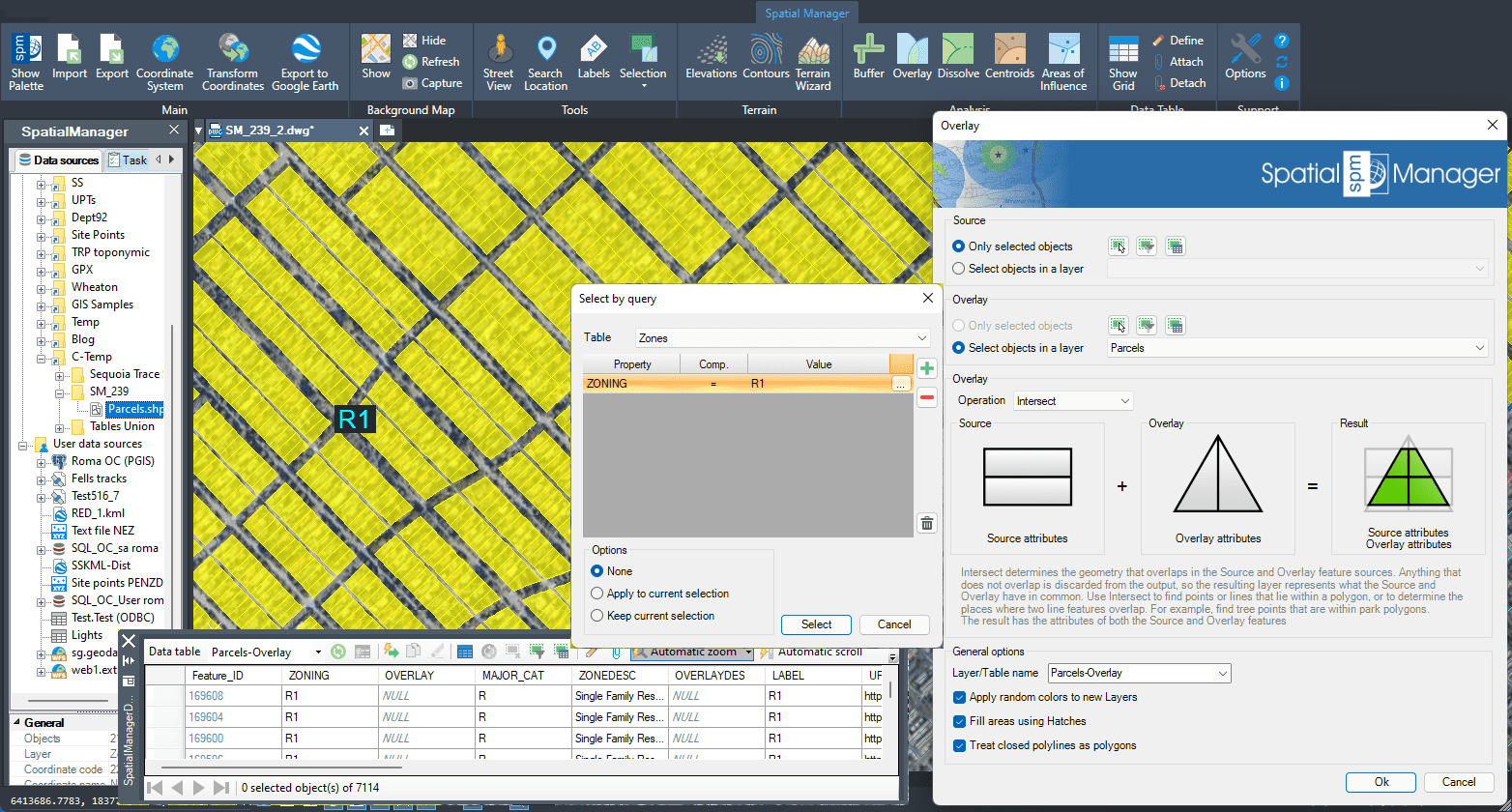This screenshot has width=1512, height=812.
Task: Click Ok in the Overlay dialog
Action: point(1381,782)
